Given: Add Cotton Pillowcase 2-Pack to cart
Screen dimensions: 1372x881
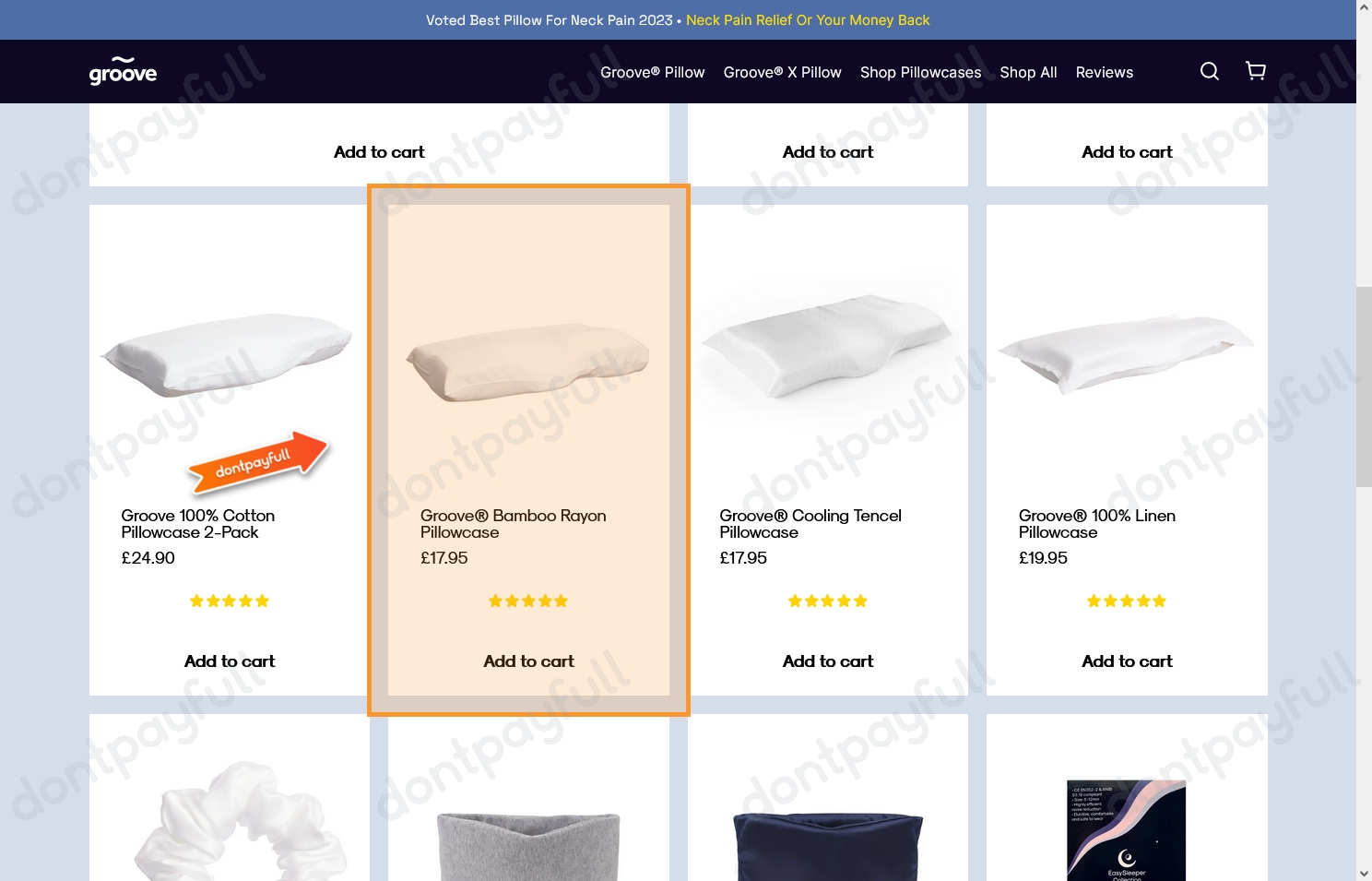Looking at the screenshot, I should [x=230, y=661].
